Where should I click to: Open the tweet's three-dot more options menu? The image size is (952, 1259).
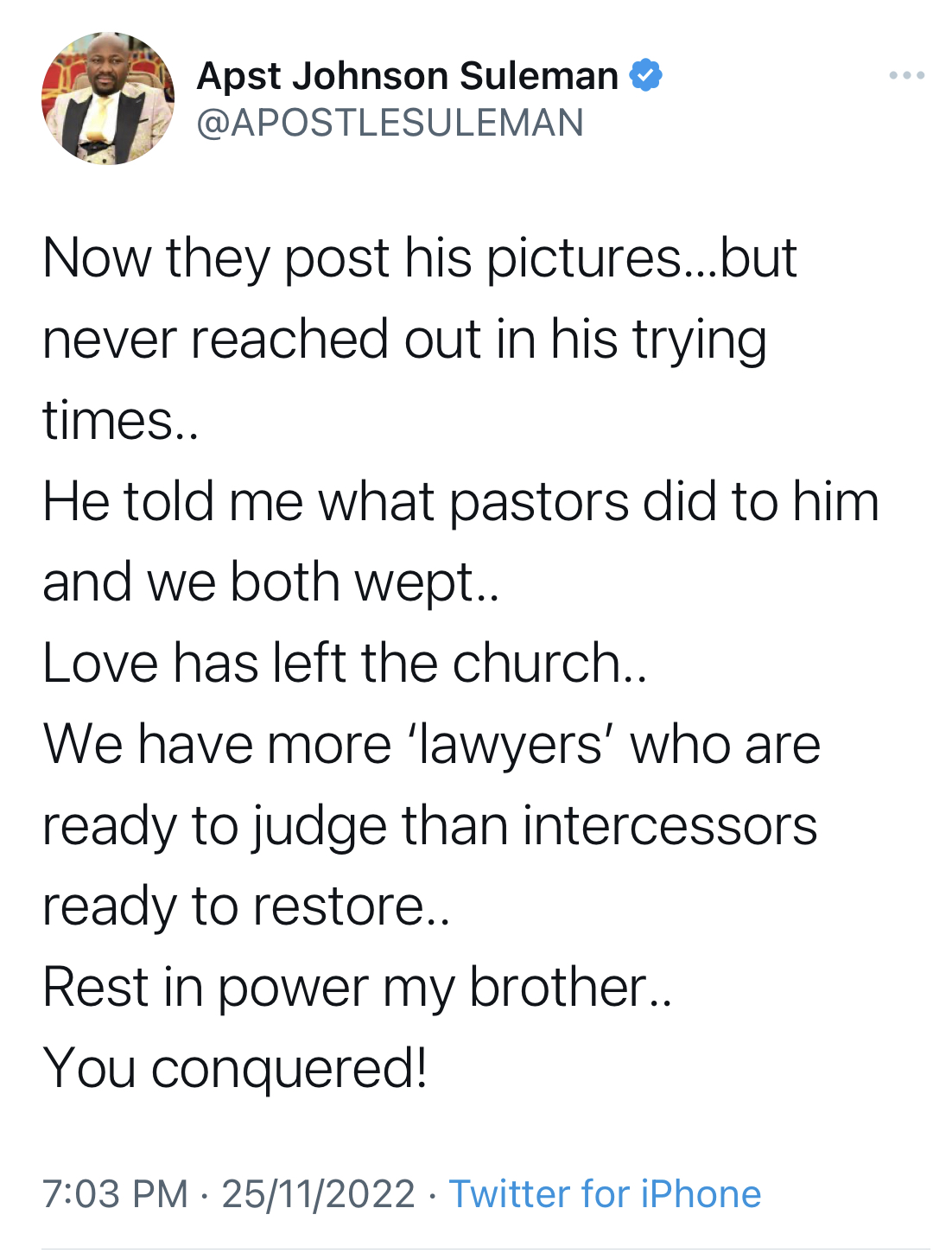(906, 76)
